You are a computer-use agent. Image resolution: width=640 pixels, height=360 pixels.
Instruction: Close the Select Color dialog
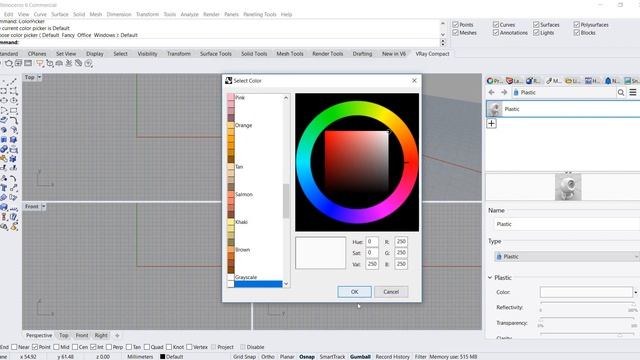(414, 80)
